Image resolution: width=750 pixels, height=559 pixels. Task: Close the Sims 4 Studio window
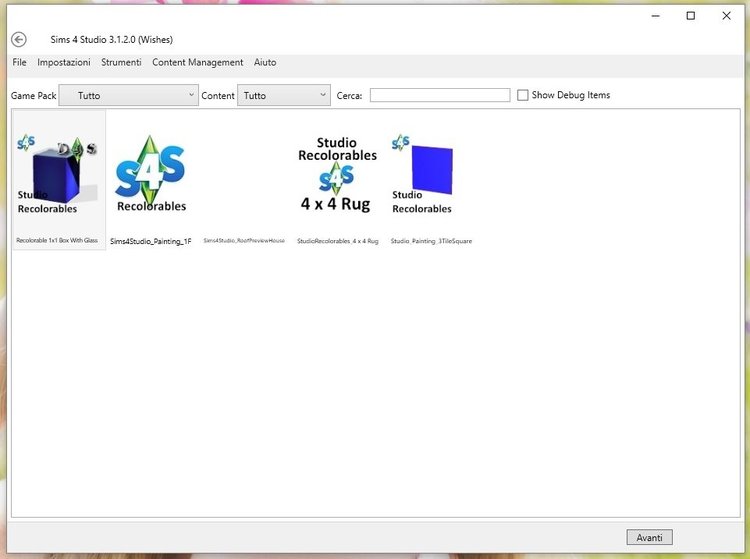pos(726,16)
